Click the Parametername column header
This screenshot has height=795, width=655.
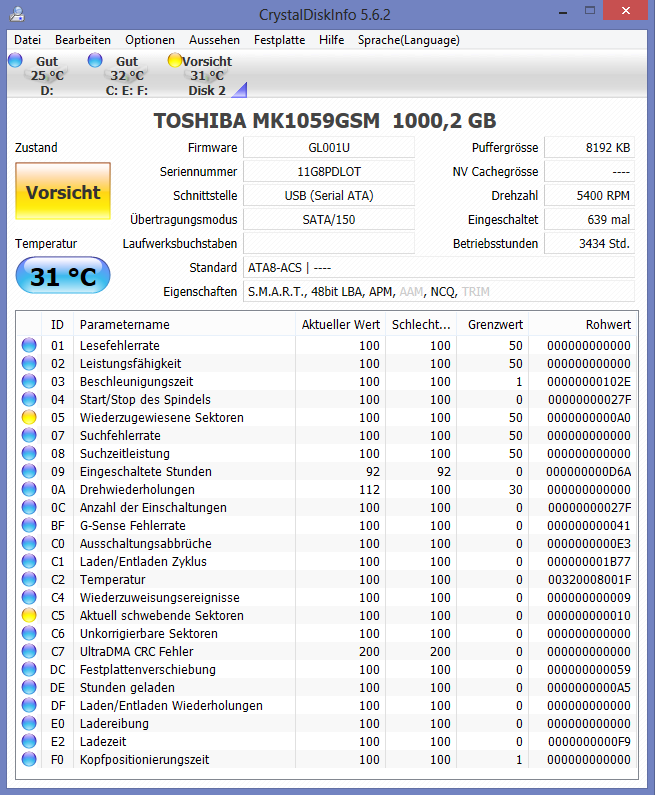click(x=185, y=324)
